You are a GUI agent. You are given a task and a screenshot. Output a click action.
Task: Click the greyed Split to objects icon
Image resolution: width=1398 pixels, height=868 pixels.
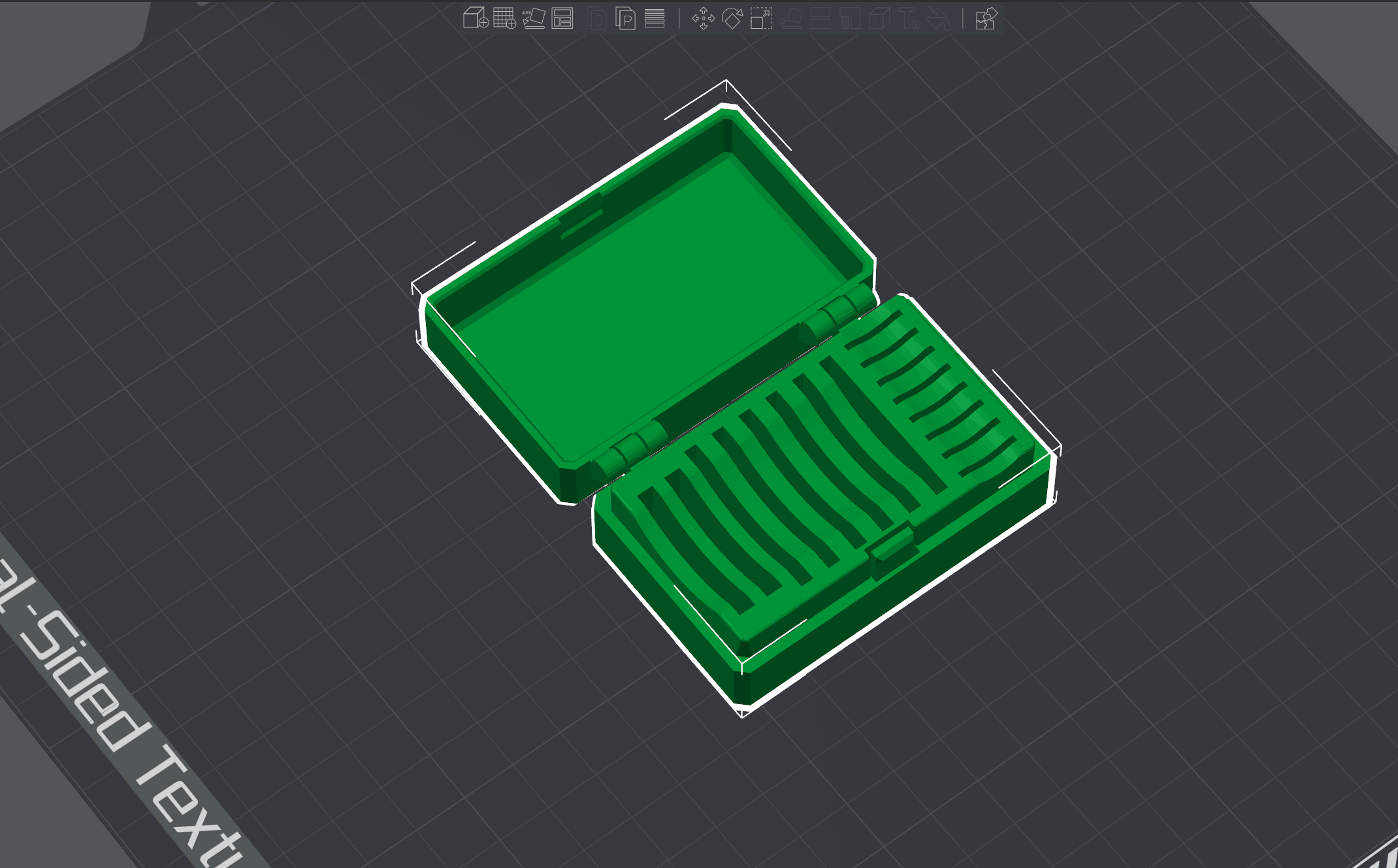coord(596,18)
